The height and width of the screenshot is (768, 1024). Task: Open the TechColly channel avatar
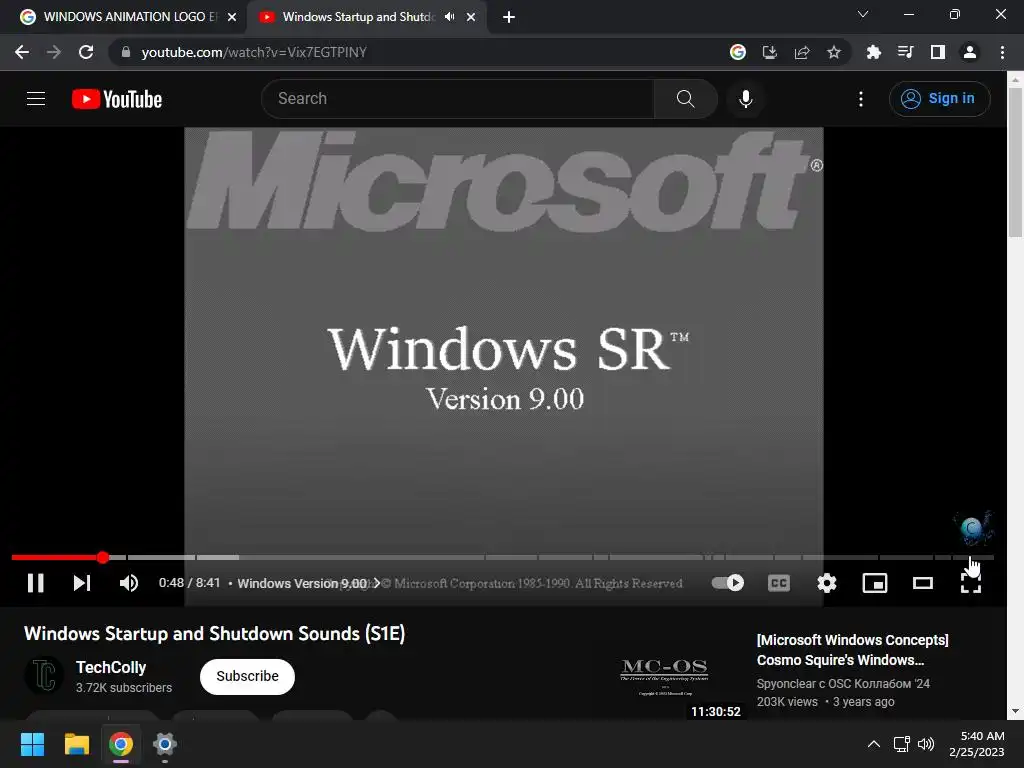click(x=44, y=675)
